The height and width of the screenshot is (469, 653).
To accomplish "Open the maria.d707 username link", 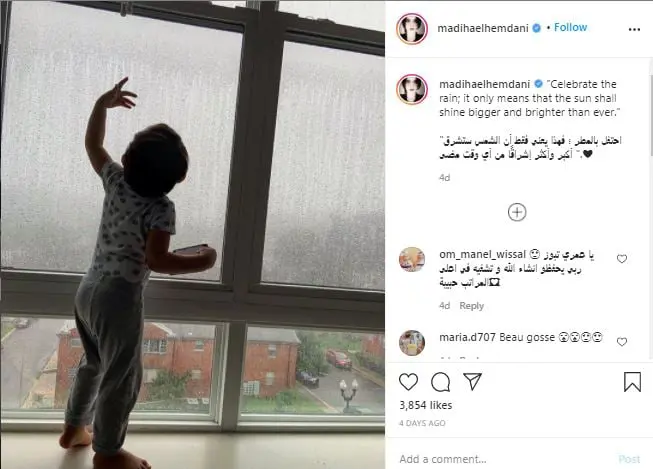I will tap(467, 337).
